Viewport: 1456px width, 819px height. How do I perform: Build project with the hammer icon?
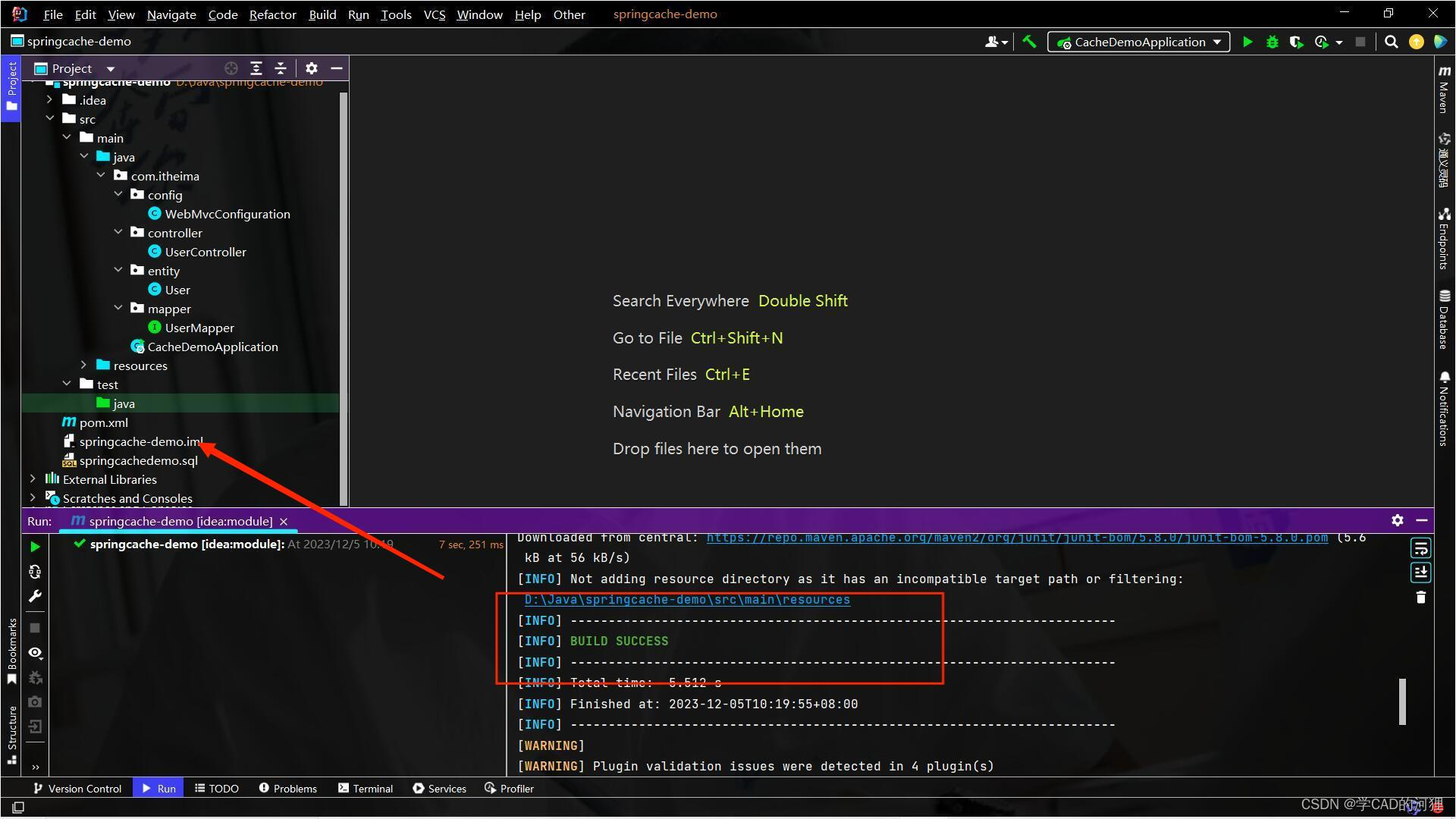pos(1029,42)
